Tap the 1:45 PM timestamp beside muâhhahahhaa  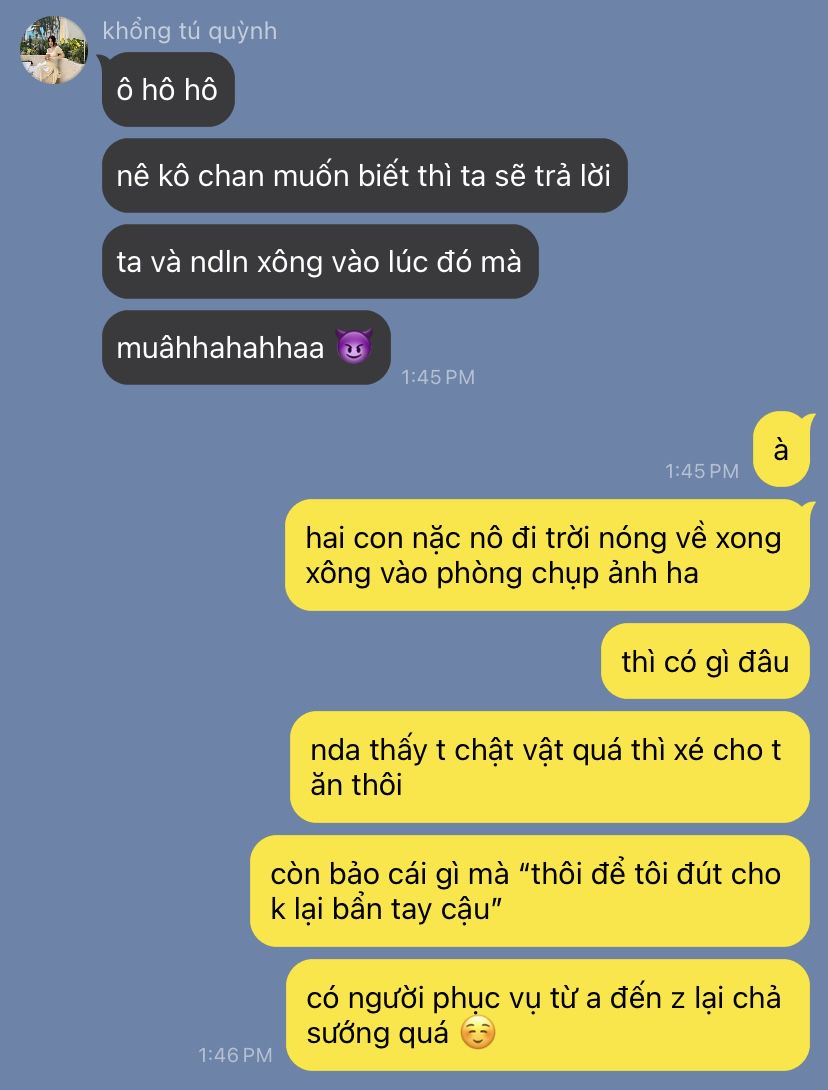tap(438, 377)
